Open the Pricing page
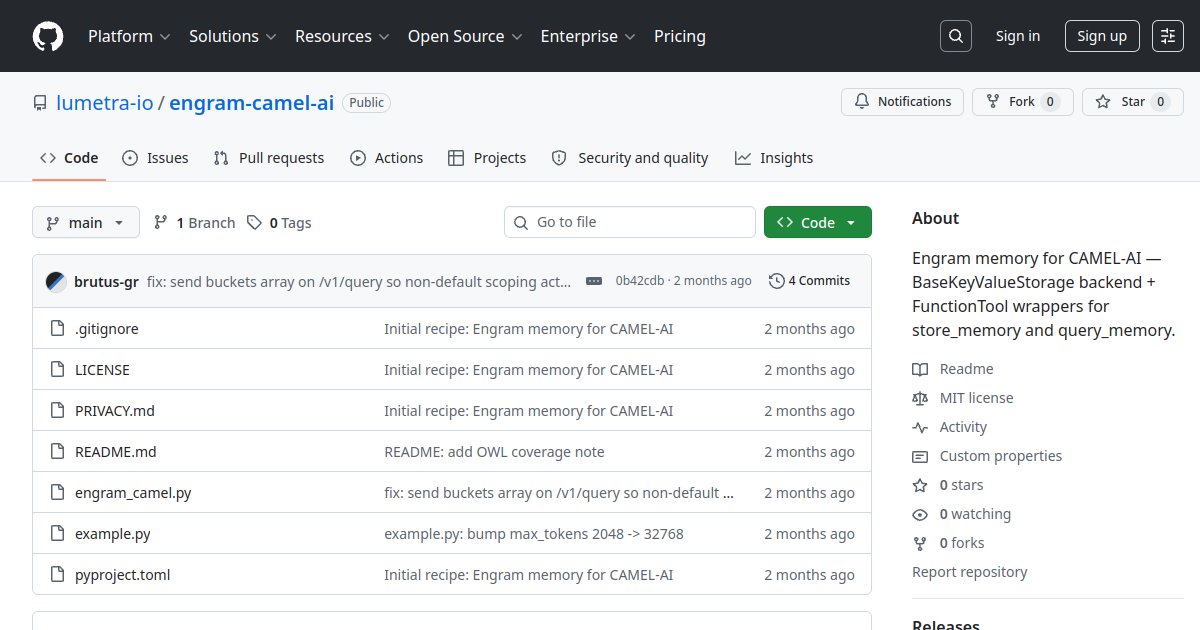Viewport: 1200px width, 630px height. coord(680,36)
